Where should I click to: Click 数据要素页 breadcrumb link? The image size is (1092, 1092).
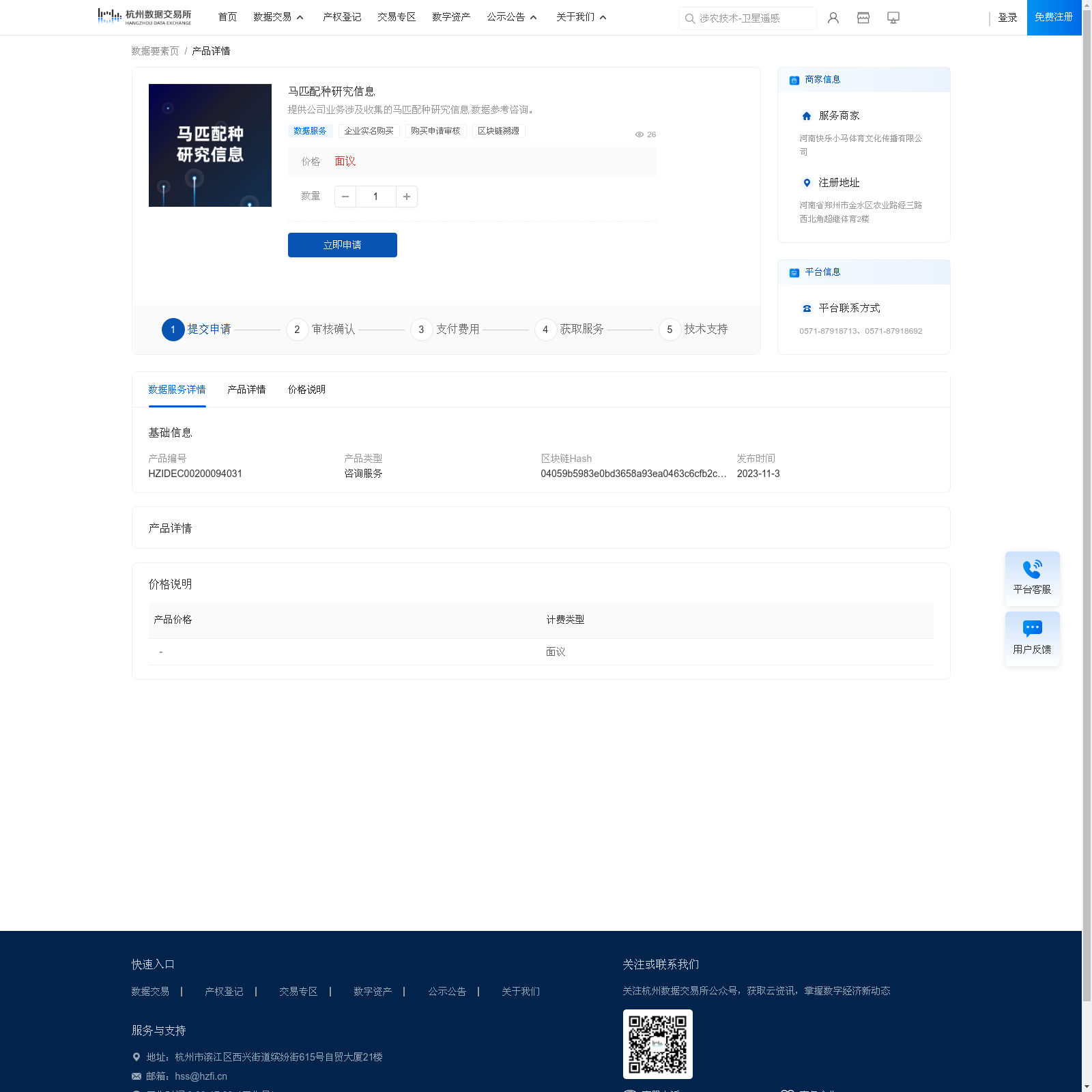pyautogui.click(x=155, y=51)
